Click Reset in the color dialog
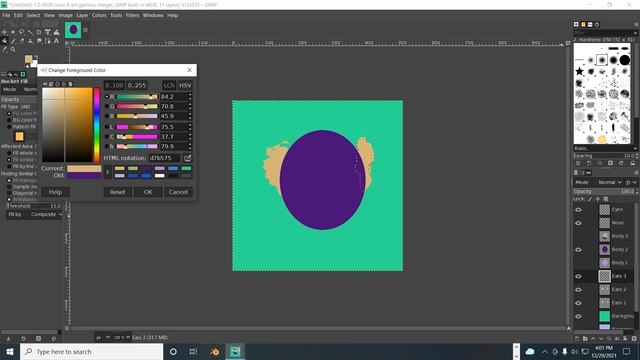The image size is (640, 360). (x=117, y=192)
